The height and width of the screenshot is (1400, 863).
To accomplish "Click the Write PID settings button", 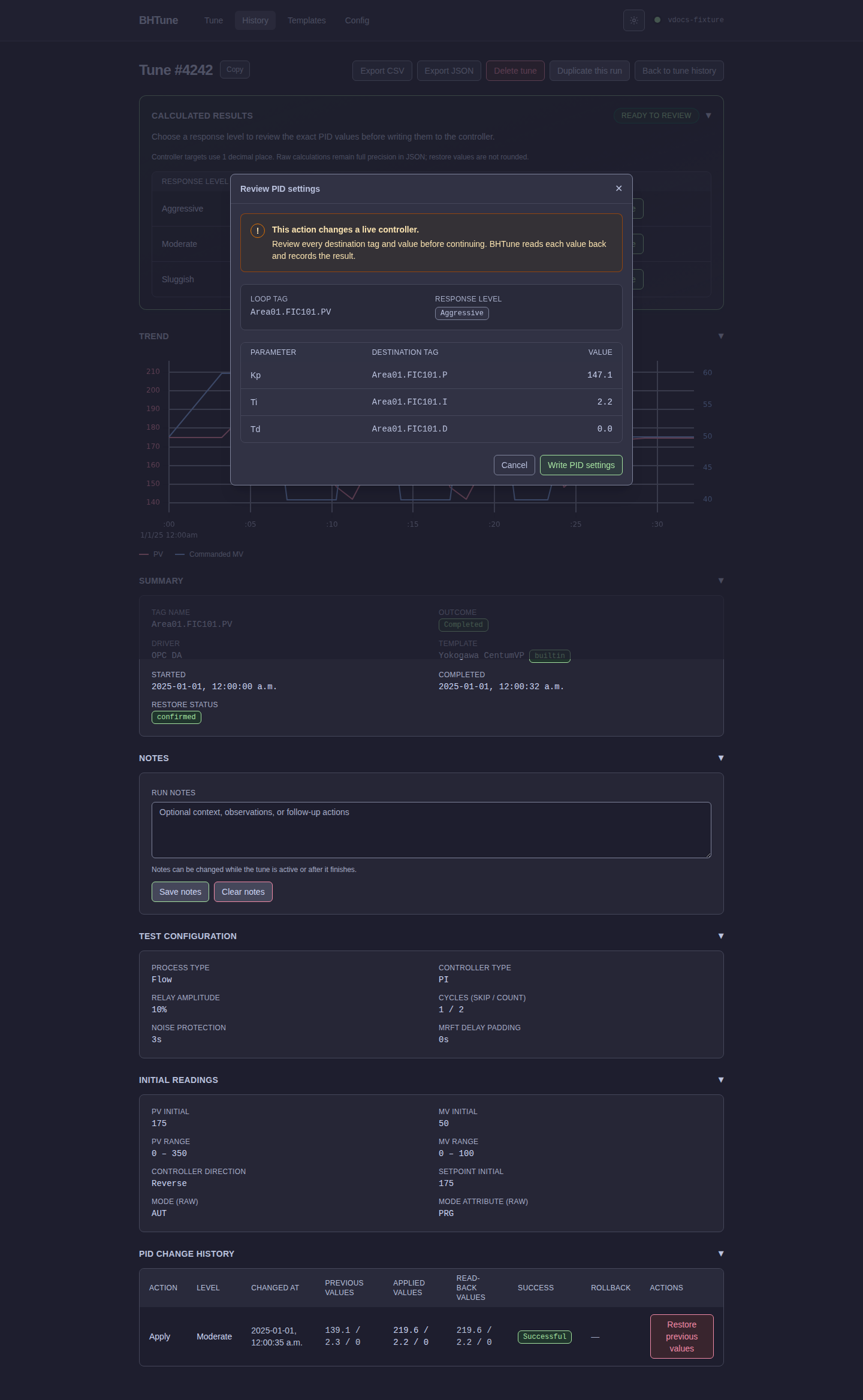I will [x=581, y=465].
